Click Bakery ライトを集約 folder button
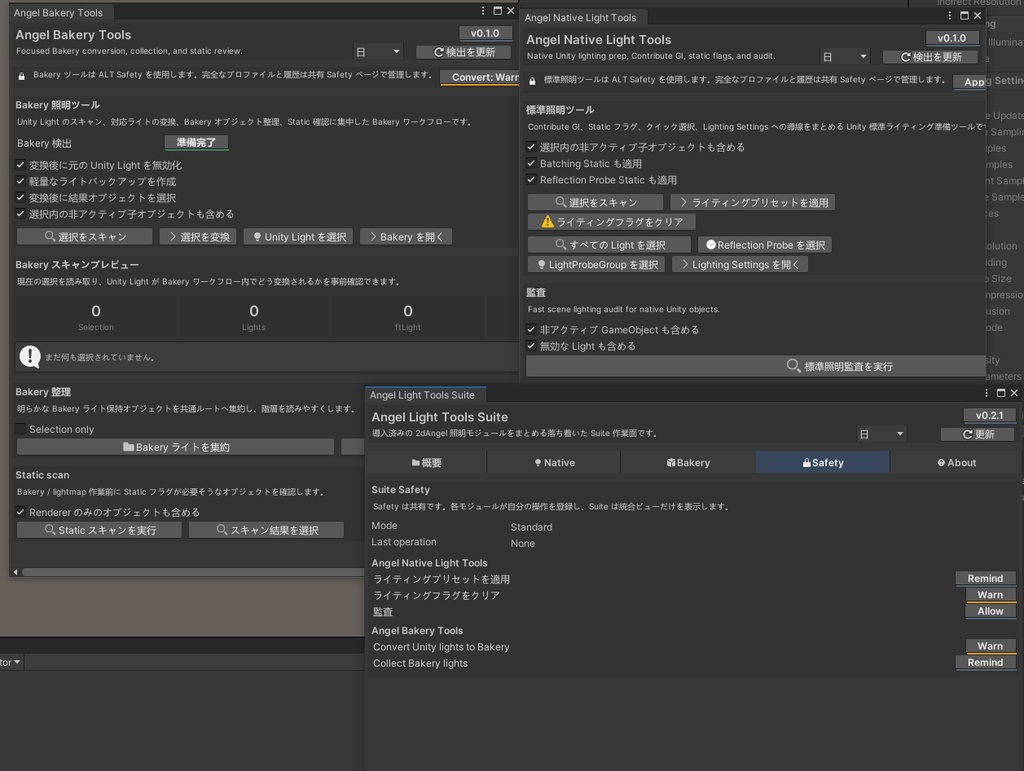Image resolution: width=1024 pixels, height=771 pixels. [x=176, y=447]
